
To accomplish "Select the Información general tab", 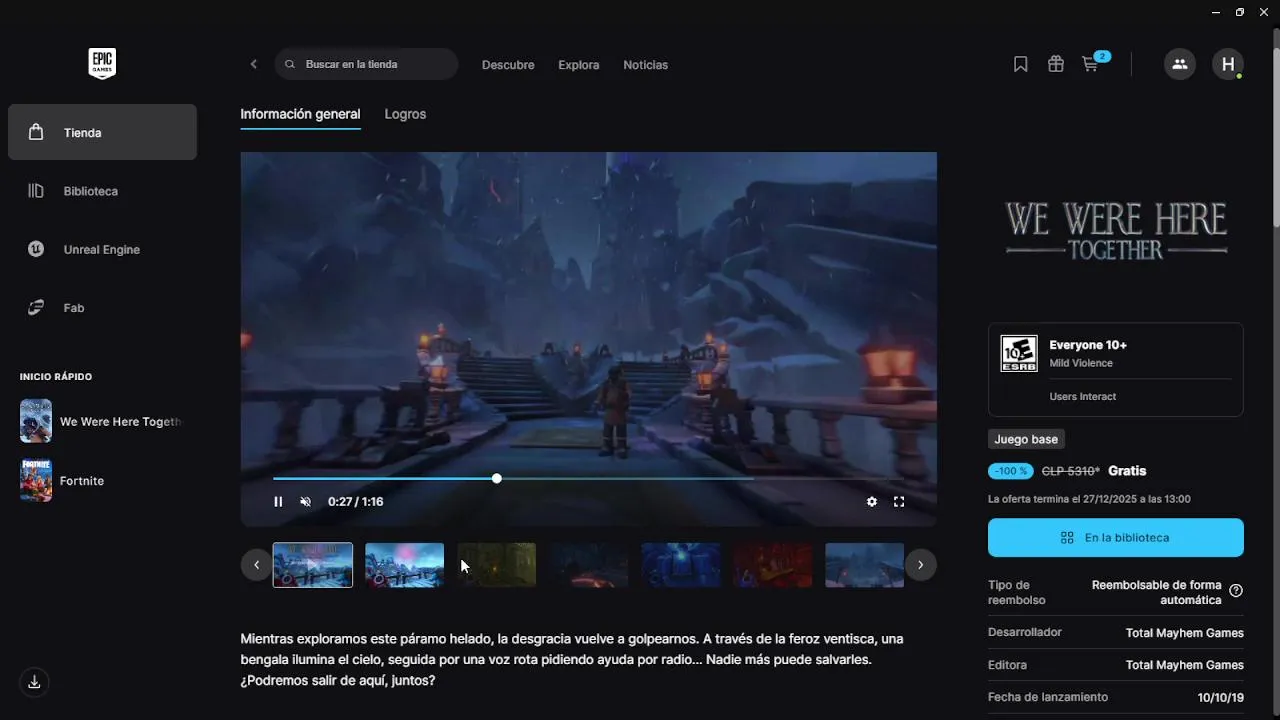I will pos(300,114).
